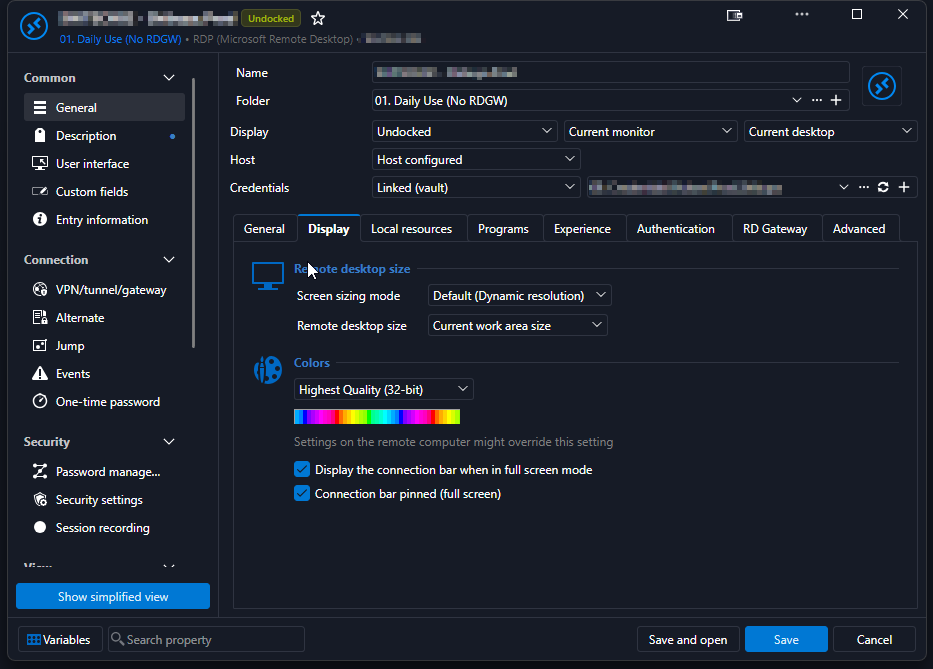
Task: Click the credentials ellipsis options icon
Action: (x=863, y=187)
